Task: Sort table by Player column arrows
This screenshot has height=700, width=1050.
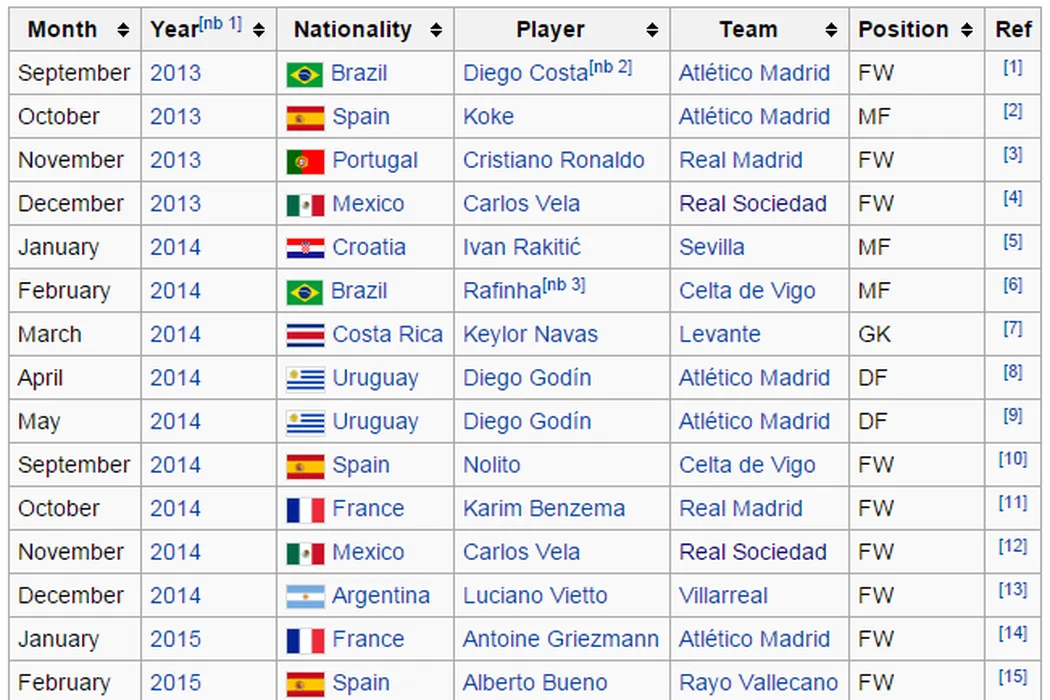Action: click(x=652, y=30)
